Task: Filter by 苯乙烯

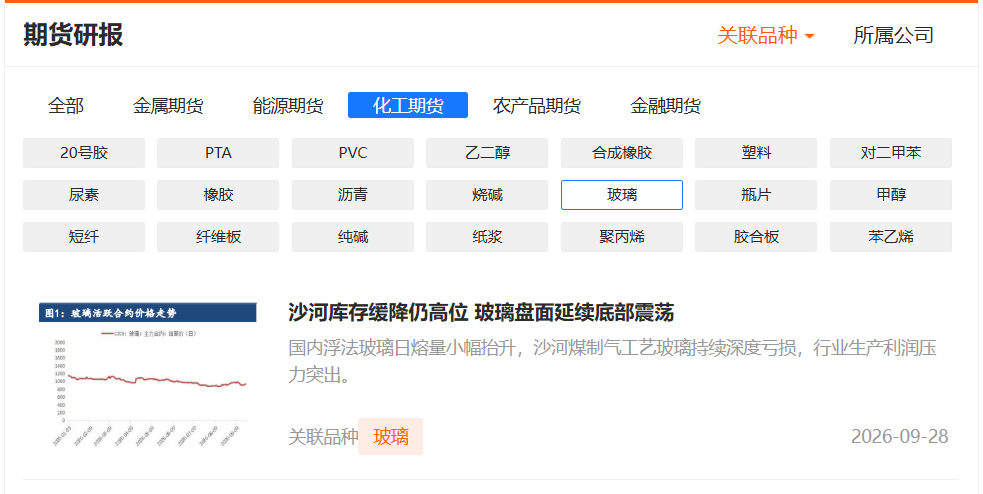Action: (891, 237)
